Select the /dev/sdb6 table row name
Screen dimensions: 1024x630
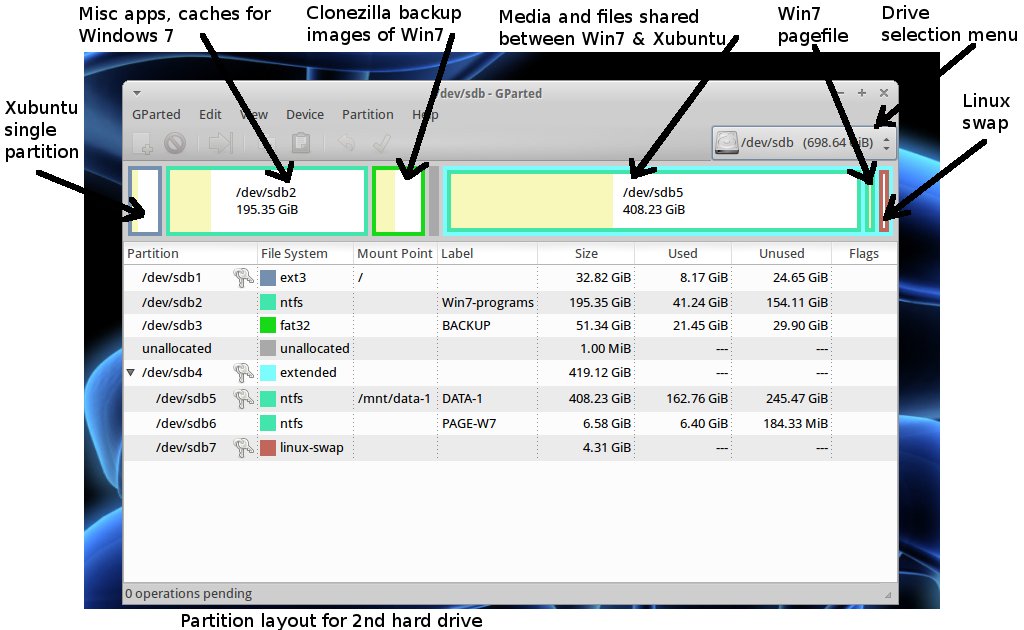click(x=186, y=424)
